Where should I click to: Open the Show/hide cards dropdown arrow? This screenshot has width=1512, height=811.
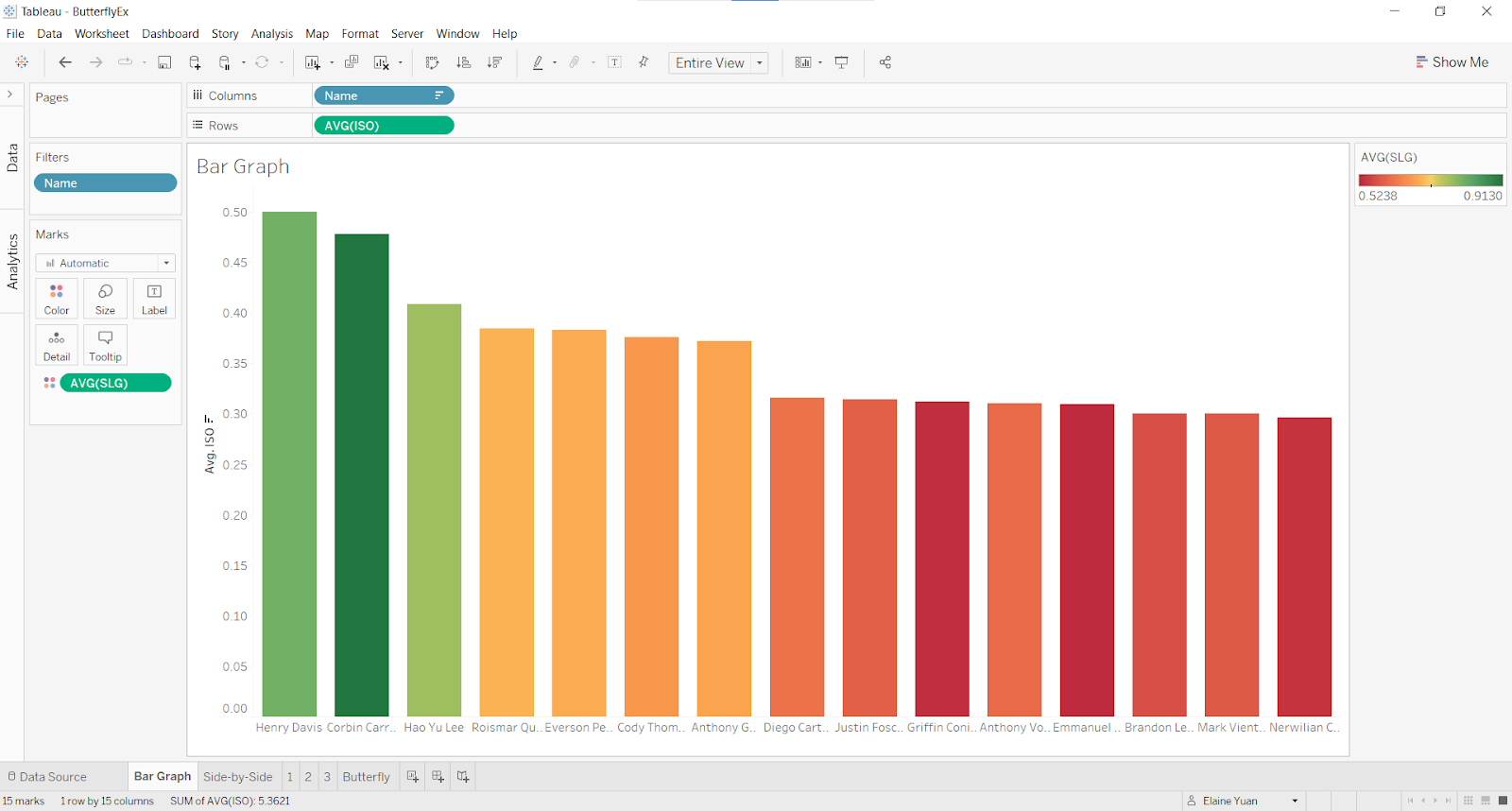pos(820,63)
